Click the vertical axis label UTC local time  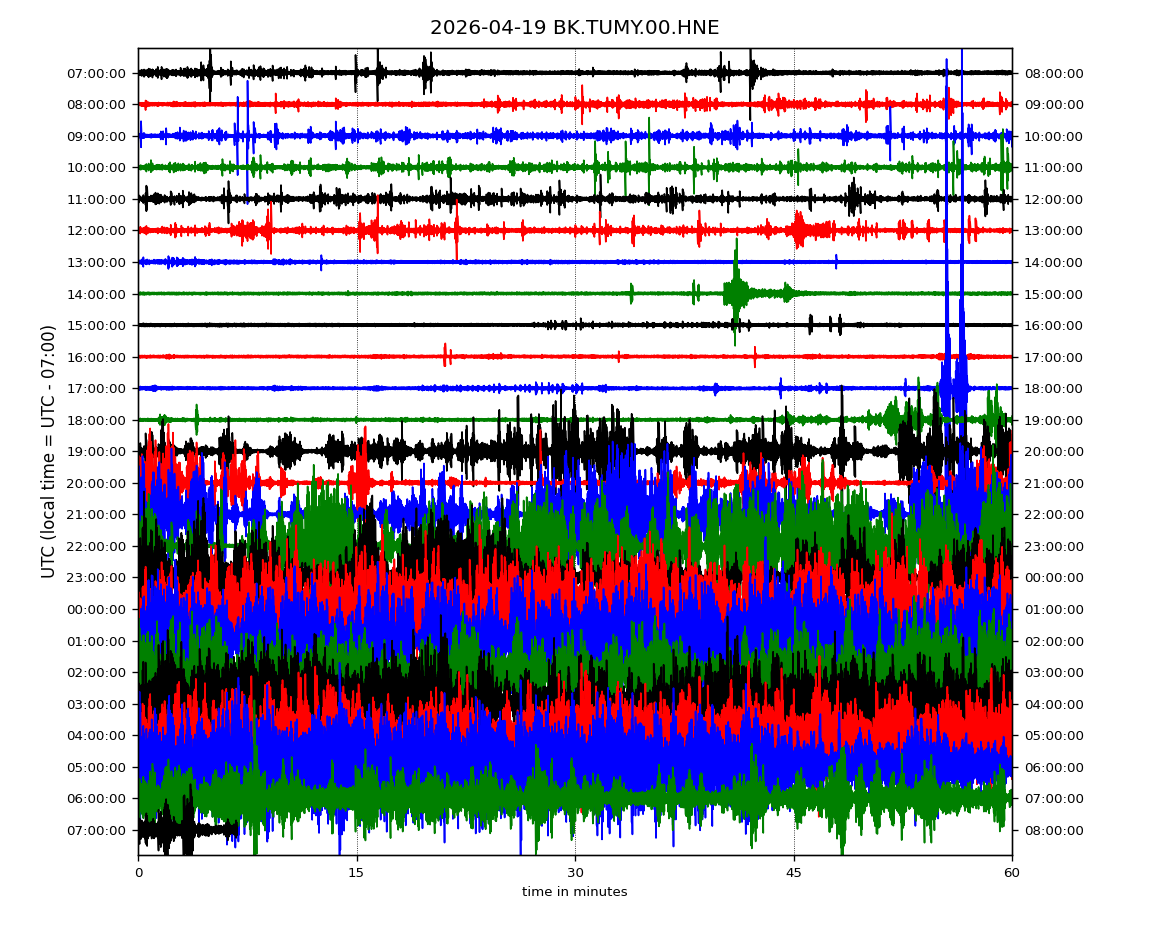49,451
